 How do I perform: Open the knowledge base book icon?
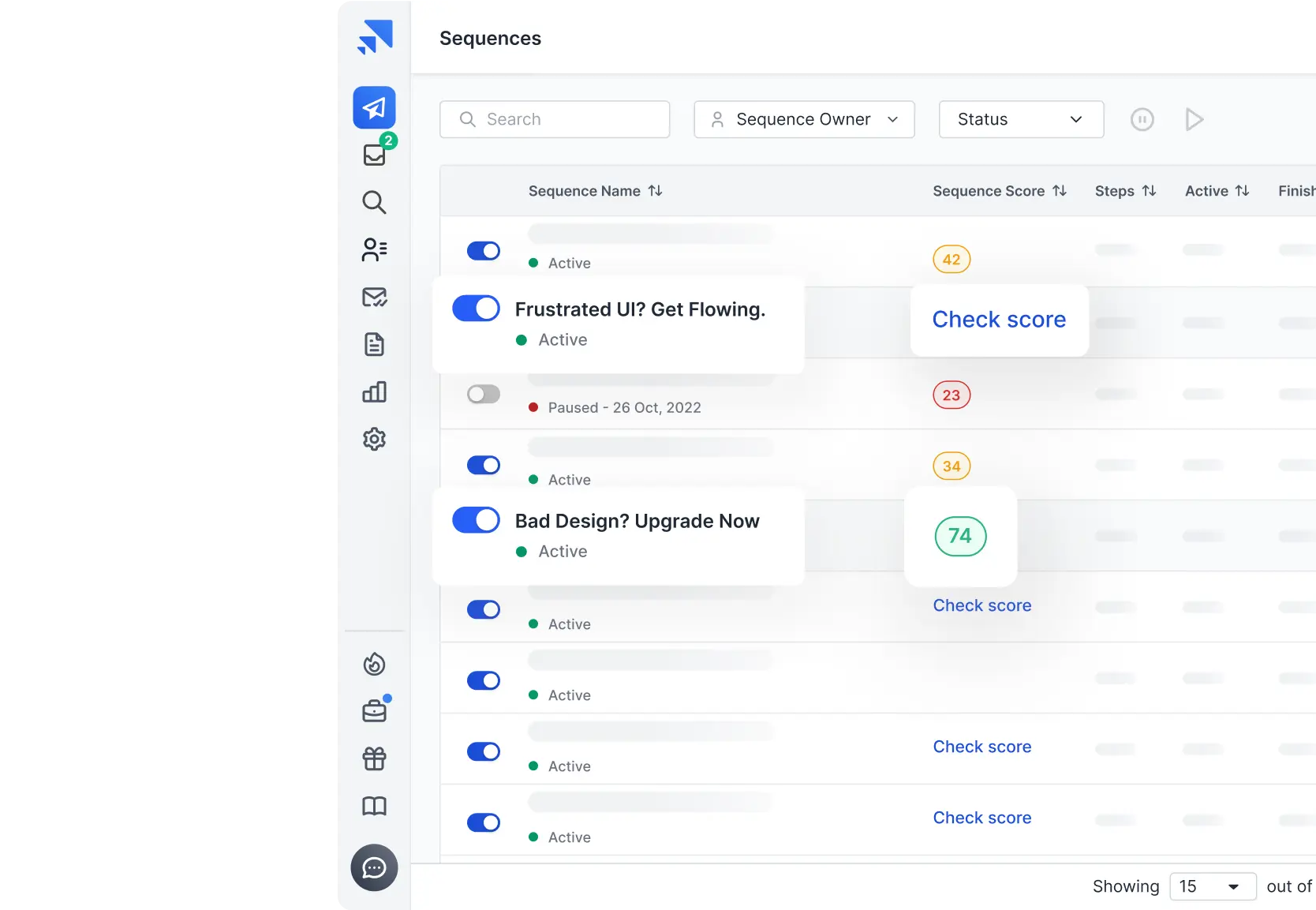(x=374, y=806)
